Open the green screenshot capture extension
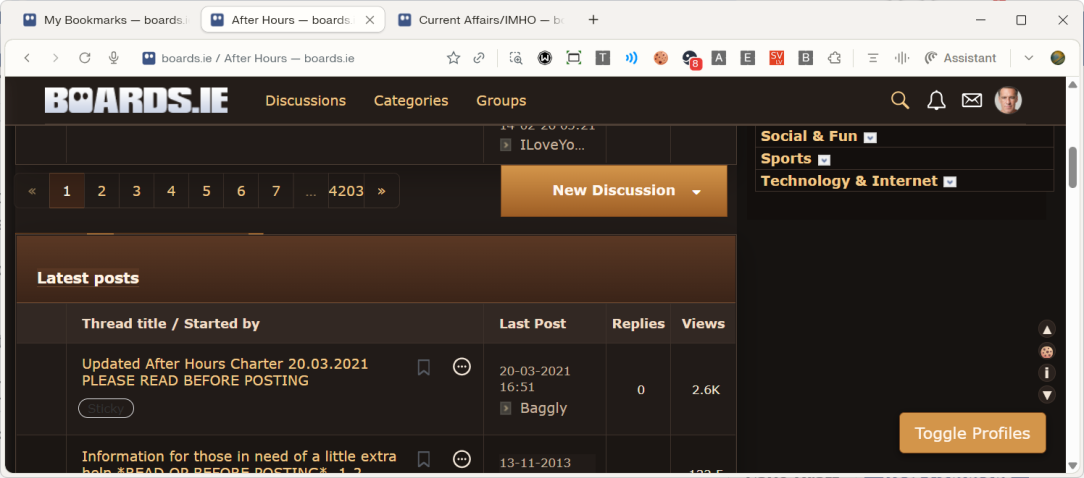The width and height of the screenshot is (1084, 478). pos(574,58)
